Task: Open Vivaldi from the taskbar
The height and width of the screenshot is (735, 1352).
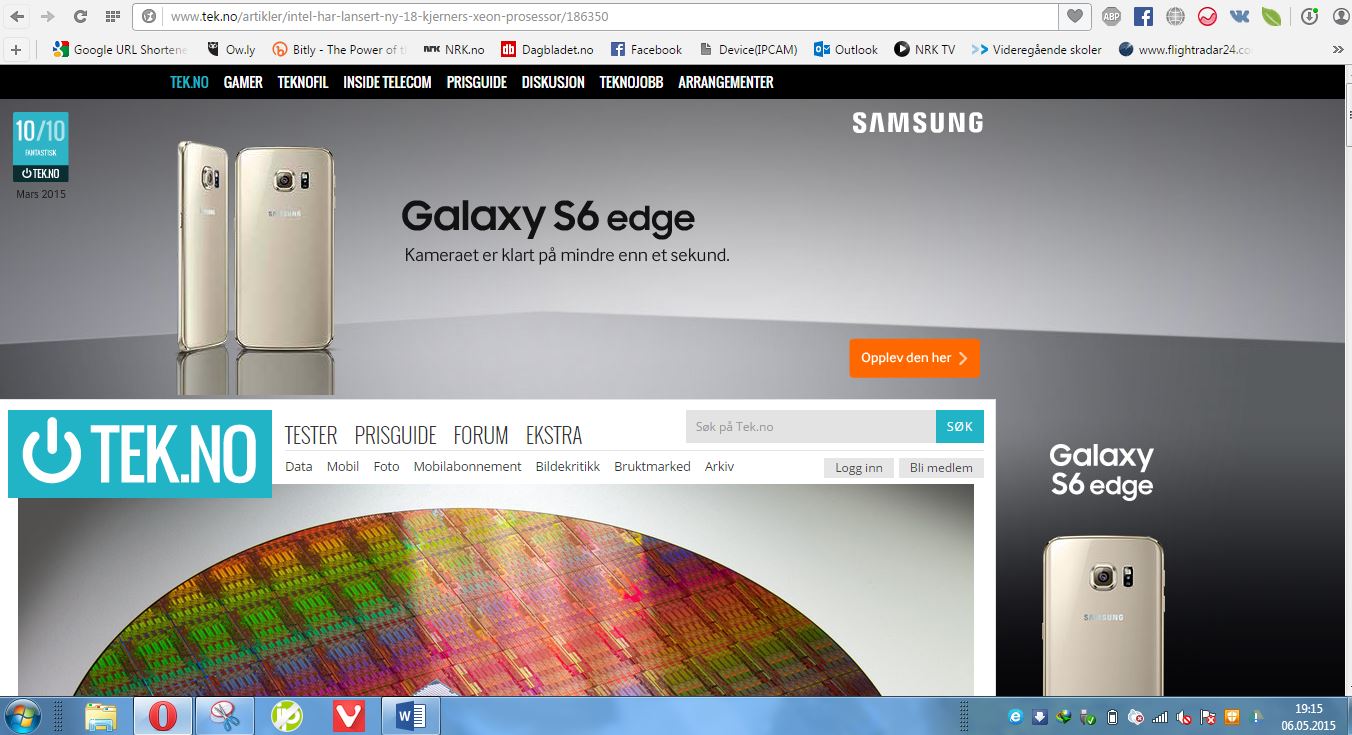Action: (x=348, y=716)
